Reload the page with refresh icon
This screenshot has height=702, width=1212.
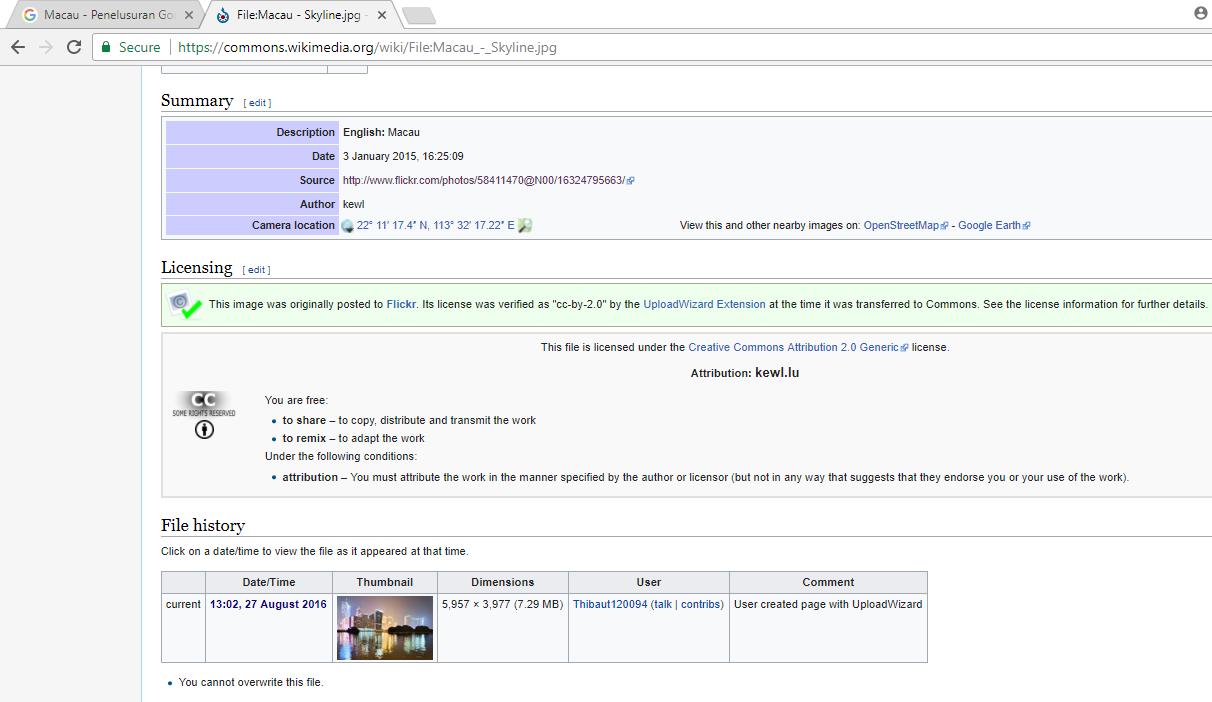pyautogui.click(x=74, y=47)
